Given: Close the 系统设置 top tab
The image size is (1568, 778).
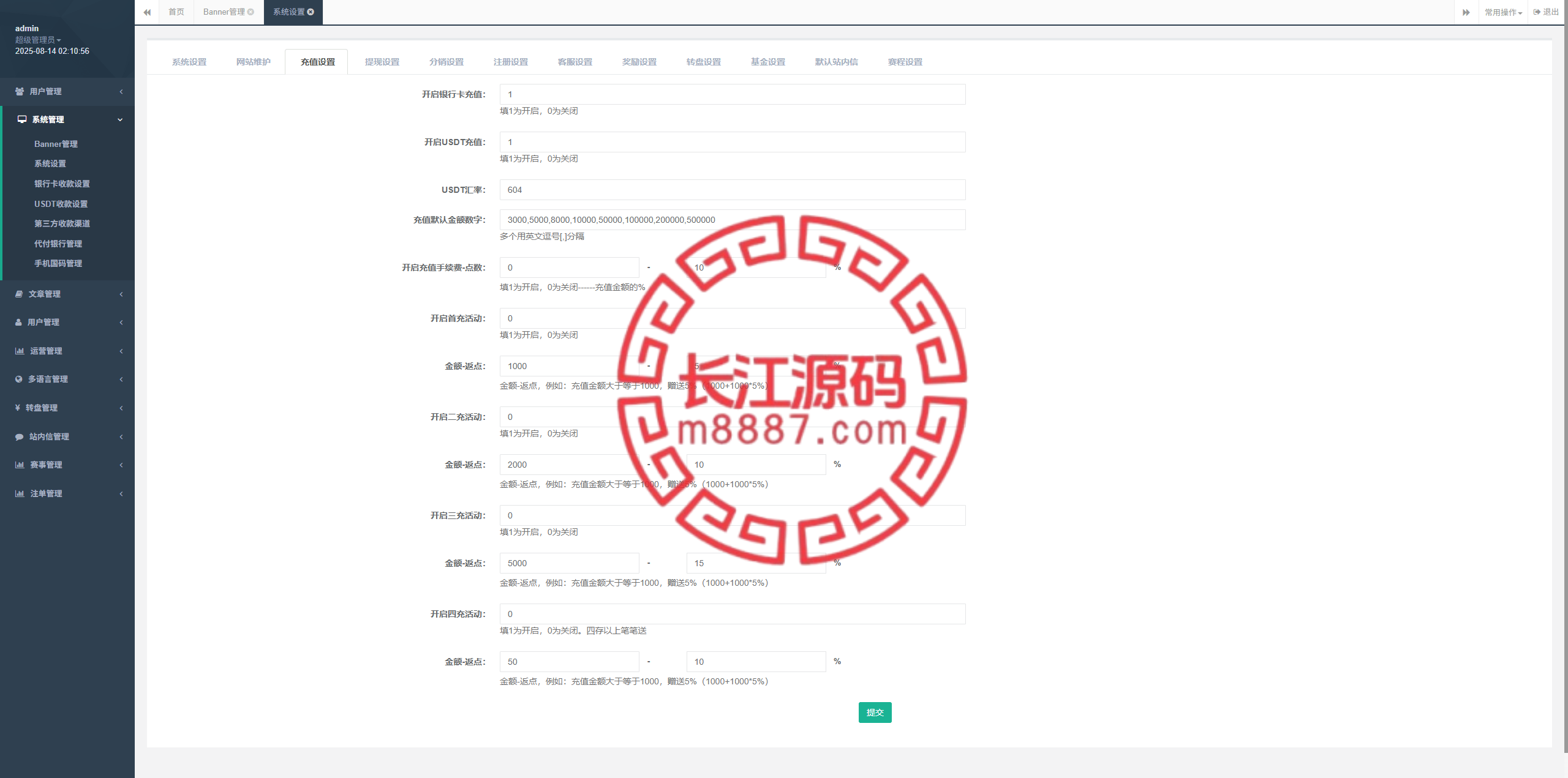Looking at the screenshot, I should coord(311,12).
